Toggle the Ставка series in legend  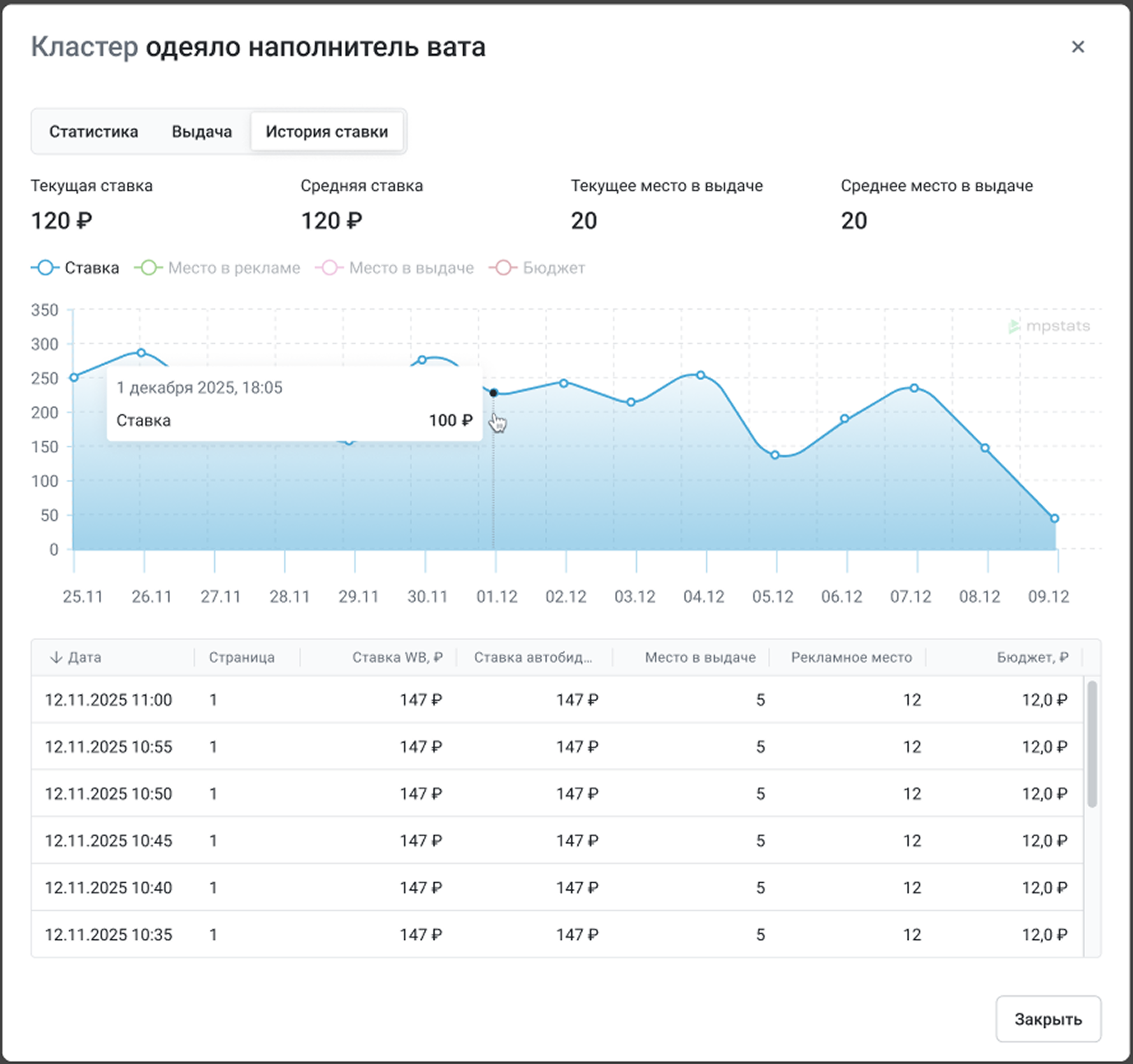75,268
